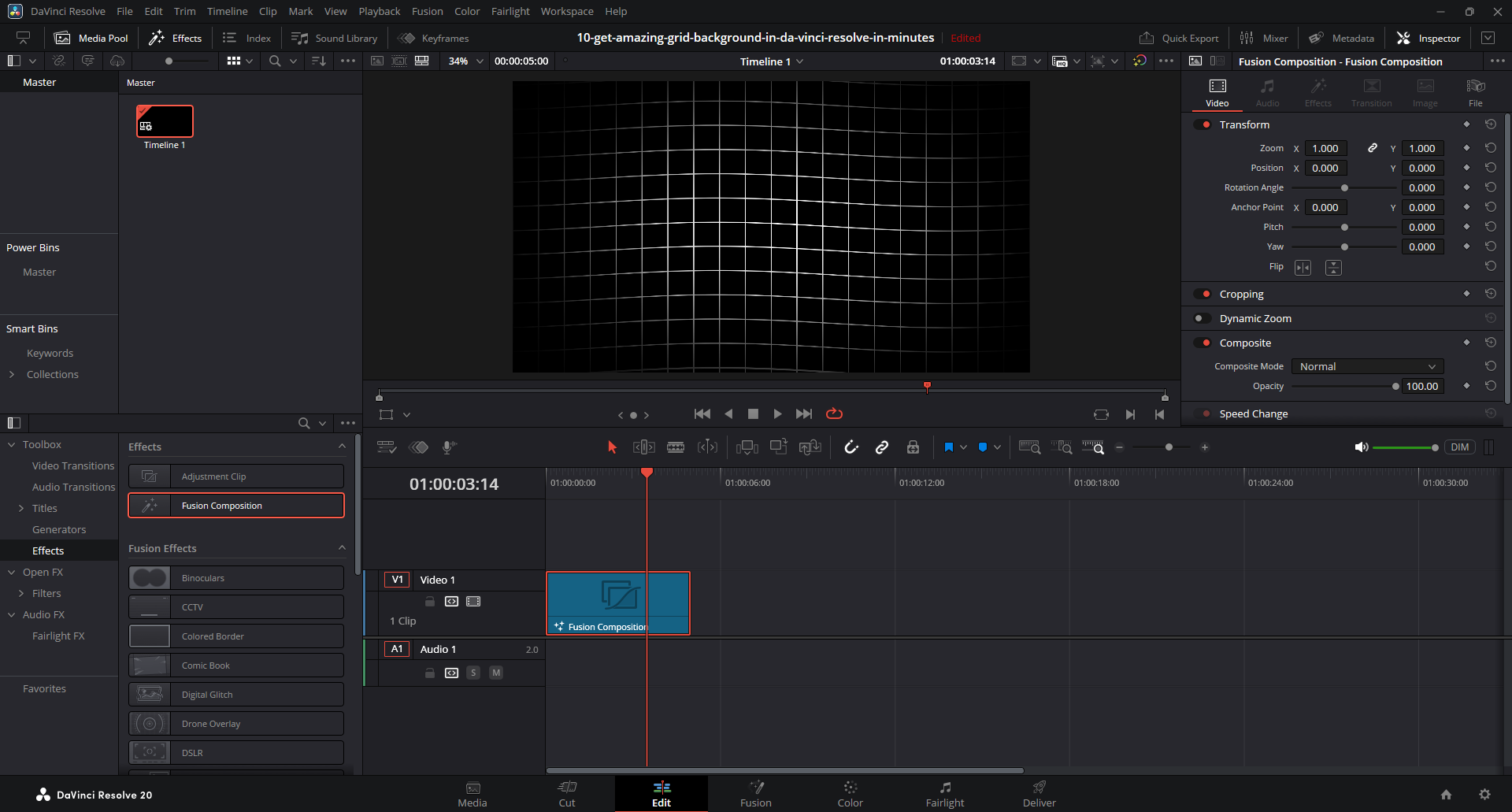Toggle the Transform section on/off
1512x812 pixels.
coord(1203,124)
